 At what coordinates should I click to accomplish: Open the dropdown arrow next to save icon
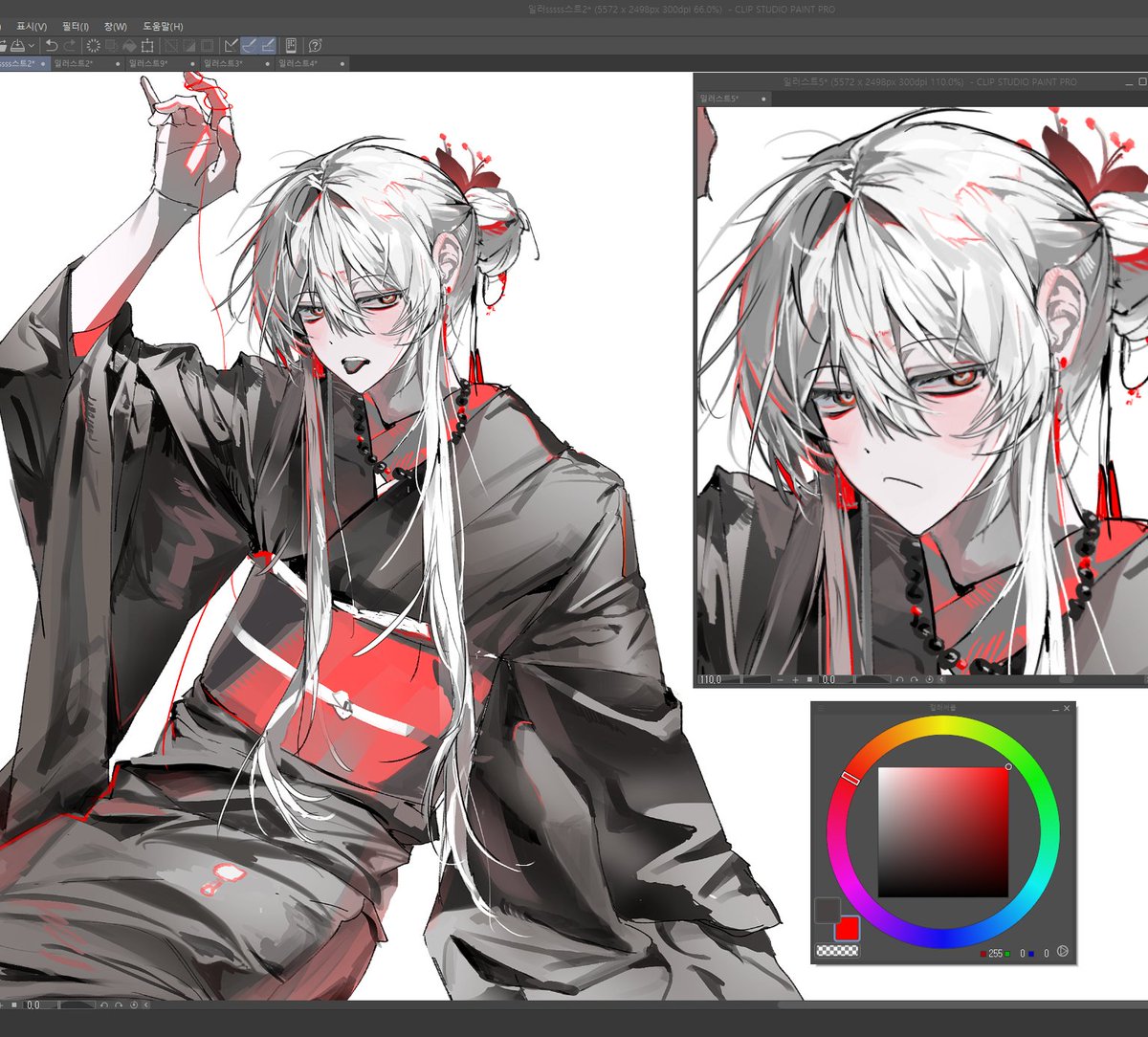click(32, 46)
